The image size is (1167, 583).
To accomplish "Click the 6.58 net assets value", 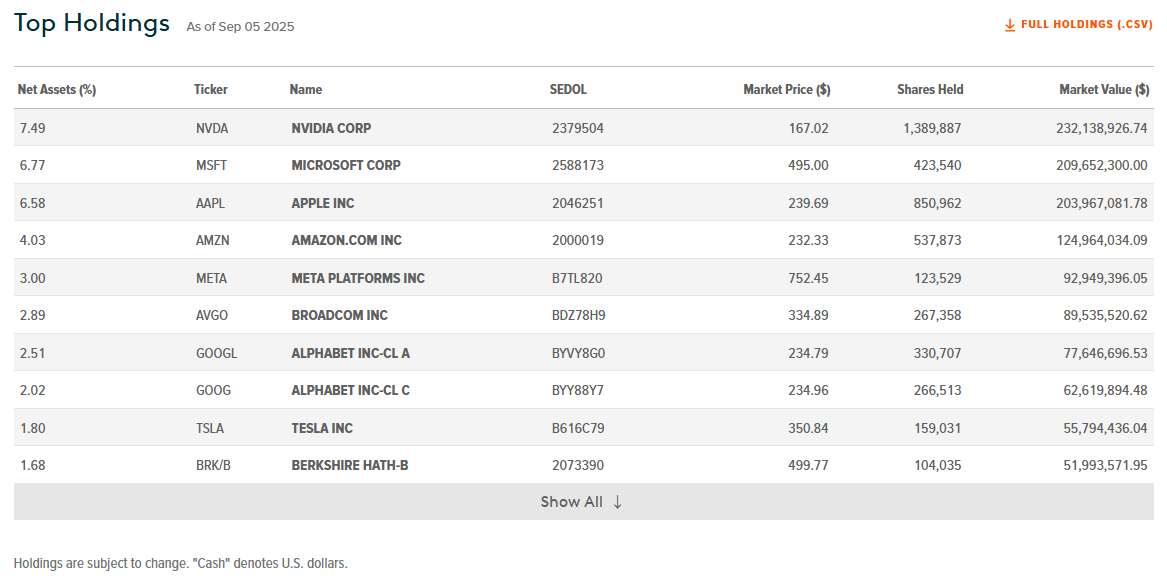I will (x=33, y=203).
